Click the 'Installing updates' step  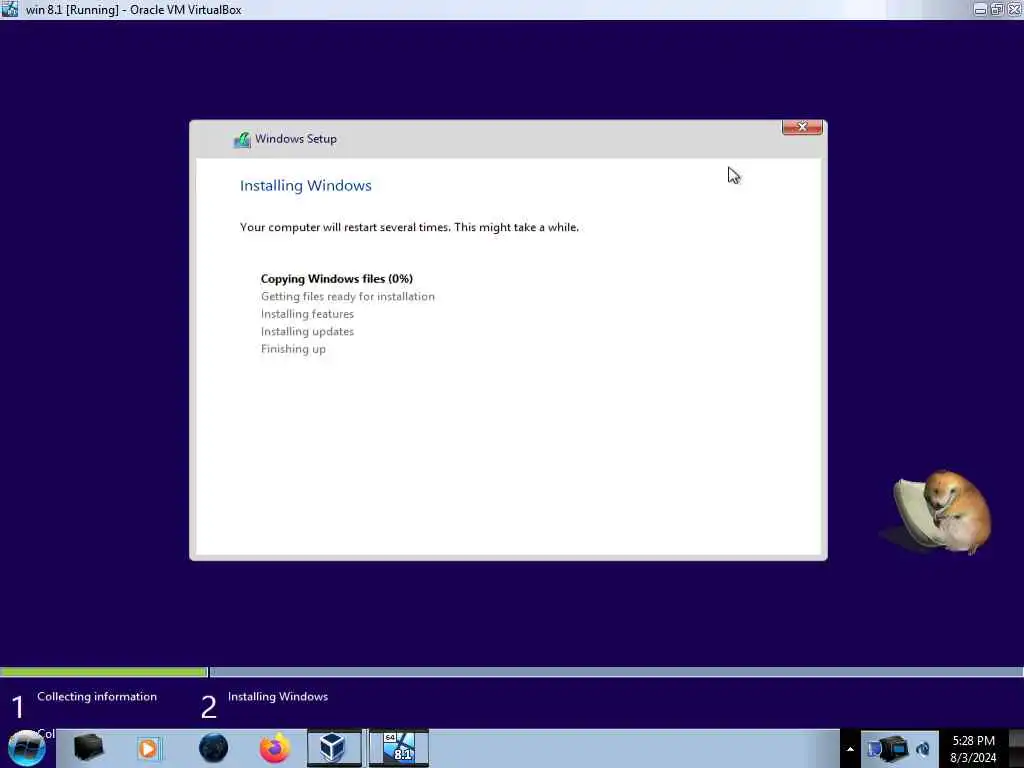(307, 332)
